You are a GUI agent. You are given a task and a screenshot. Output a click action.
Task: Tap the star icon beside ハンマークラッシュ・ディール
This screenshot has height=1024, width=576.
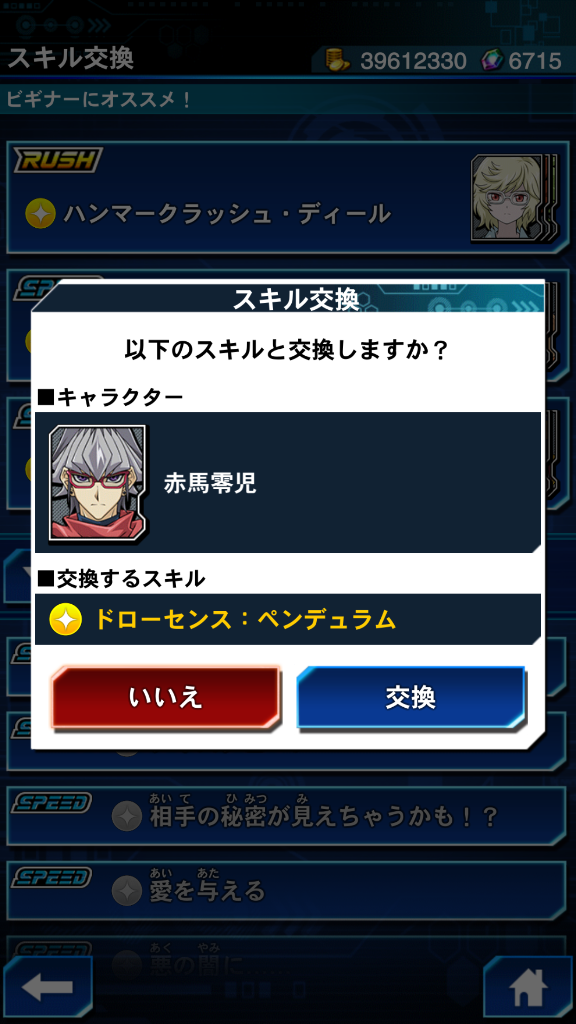(40, 214)
